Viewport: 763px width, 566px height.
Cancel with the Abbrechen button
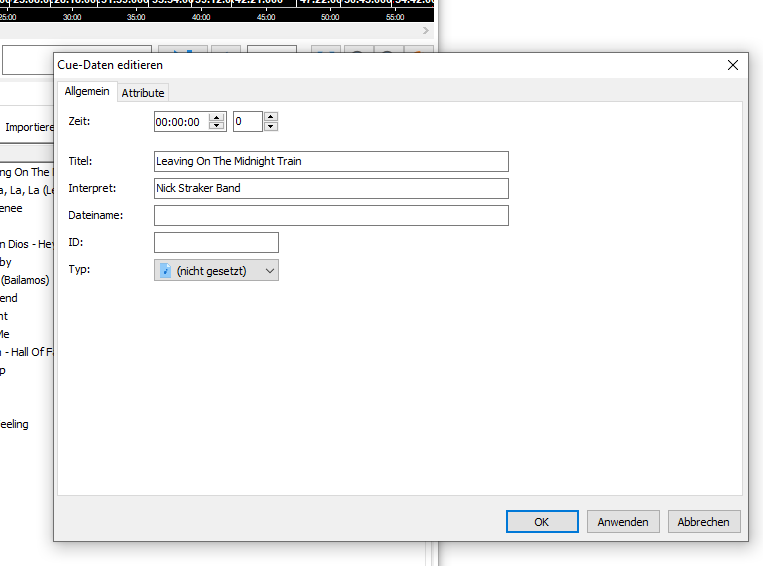tap(704, 521)
